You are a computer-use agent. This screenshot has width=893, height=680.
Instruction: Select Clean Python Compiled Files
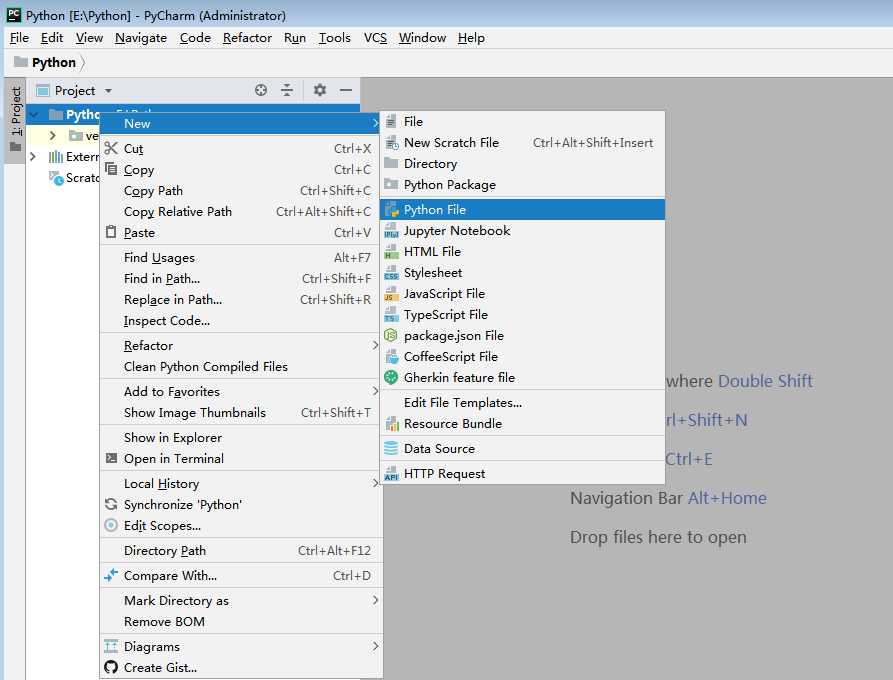click(240, 366)
